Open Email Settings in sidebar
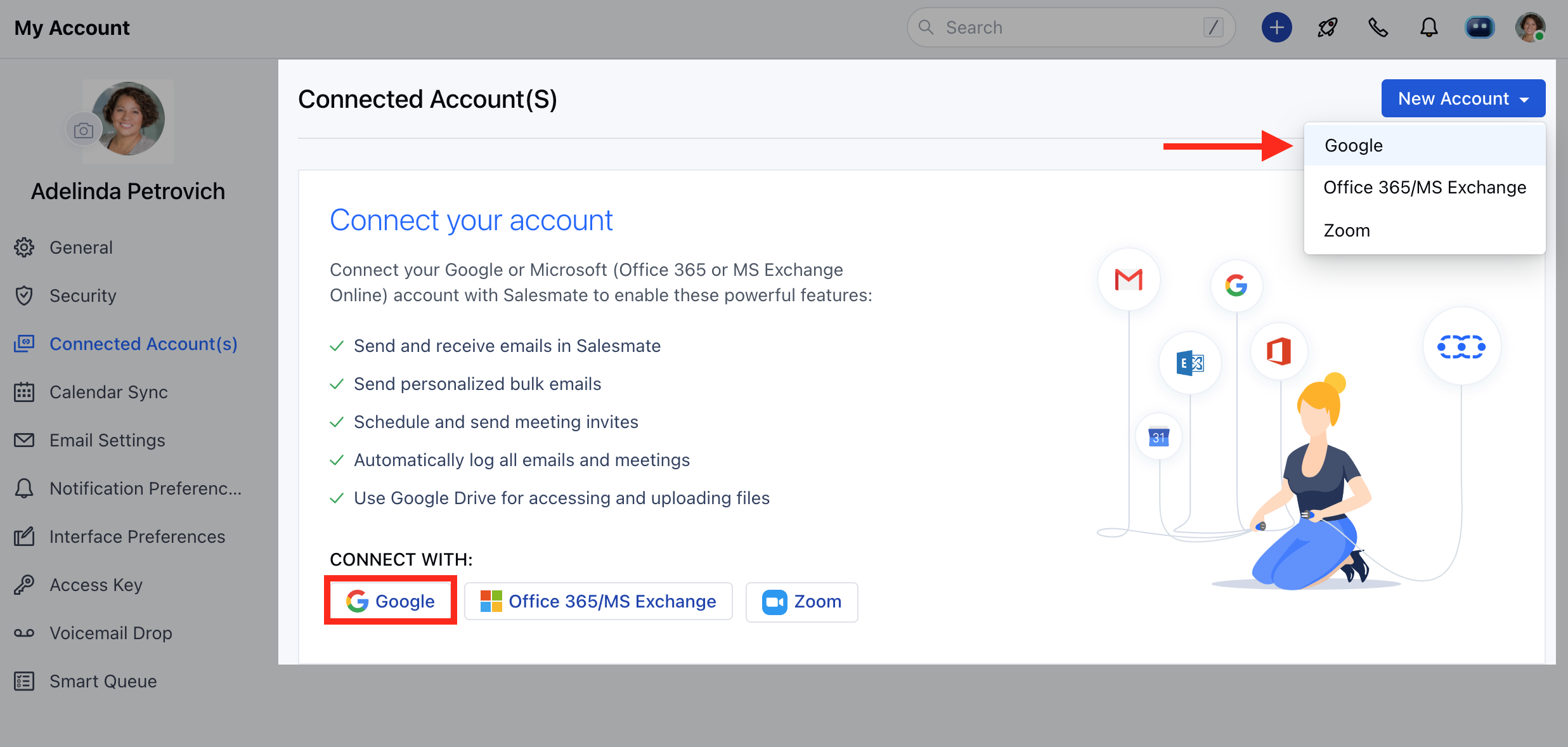 click(x=107, y=440)
